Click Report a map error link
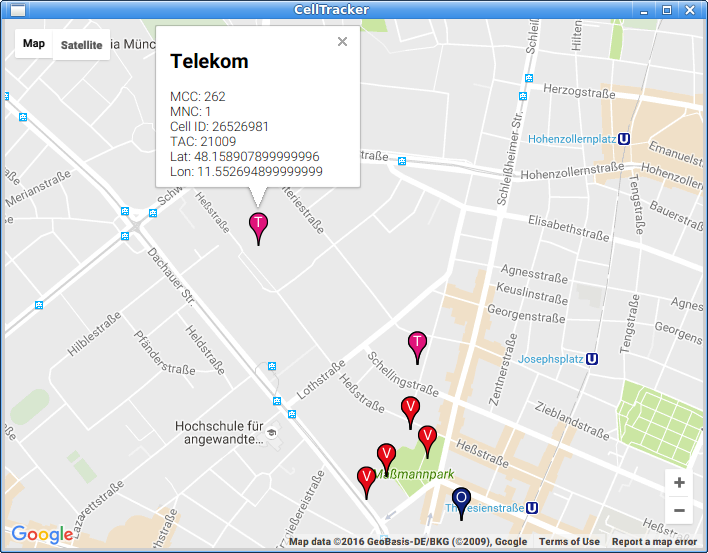 tap(654, 542)
